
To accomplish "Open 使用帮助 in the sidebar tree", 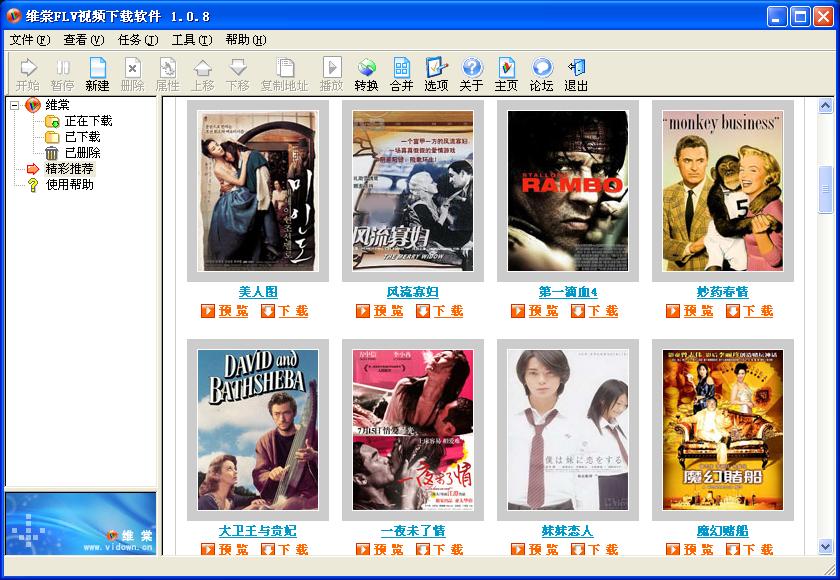I will point(70,185).
